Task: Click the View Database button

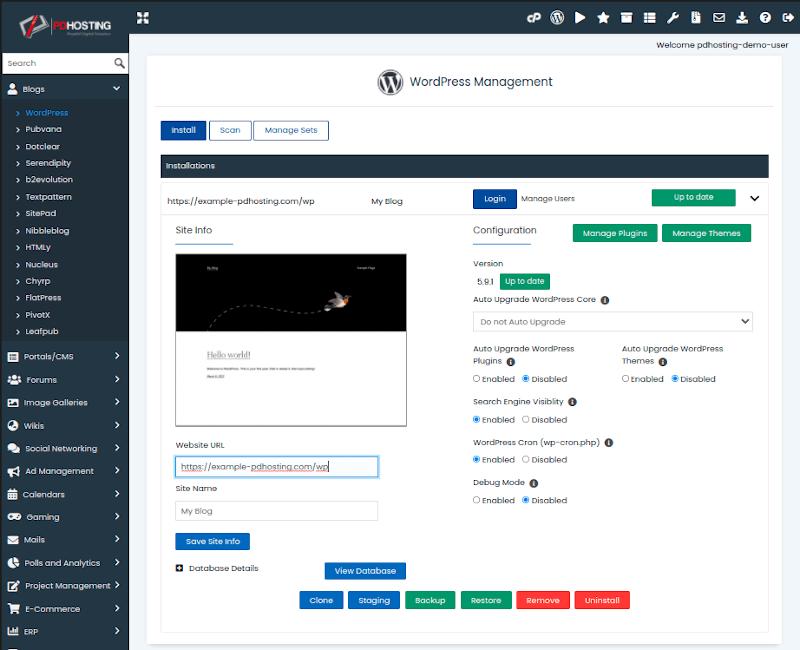Action: point(365,571)
